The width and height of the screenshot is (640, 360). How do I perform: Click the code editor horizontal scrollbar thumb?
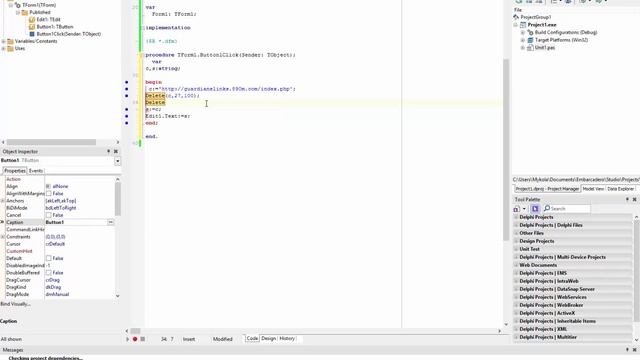[x=135, y=331]
